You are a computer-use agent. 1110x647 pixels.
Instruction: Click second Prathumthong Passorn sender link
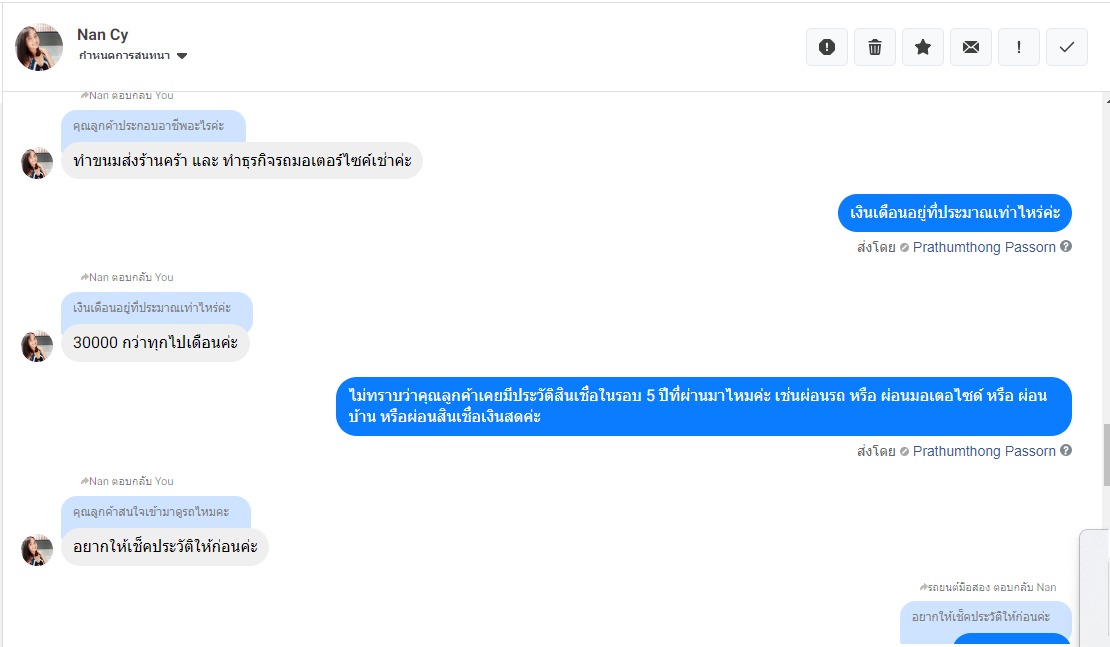click(x=984, y=451)
